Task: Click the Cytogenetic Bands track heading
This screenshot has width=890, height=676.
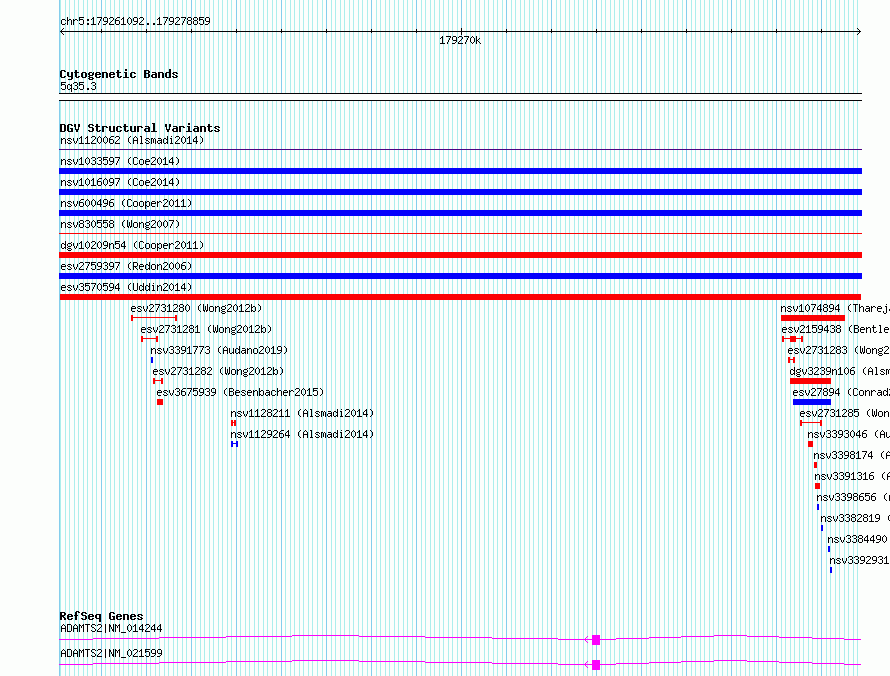Action: tap(119, 74)
